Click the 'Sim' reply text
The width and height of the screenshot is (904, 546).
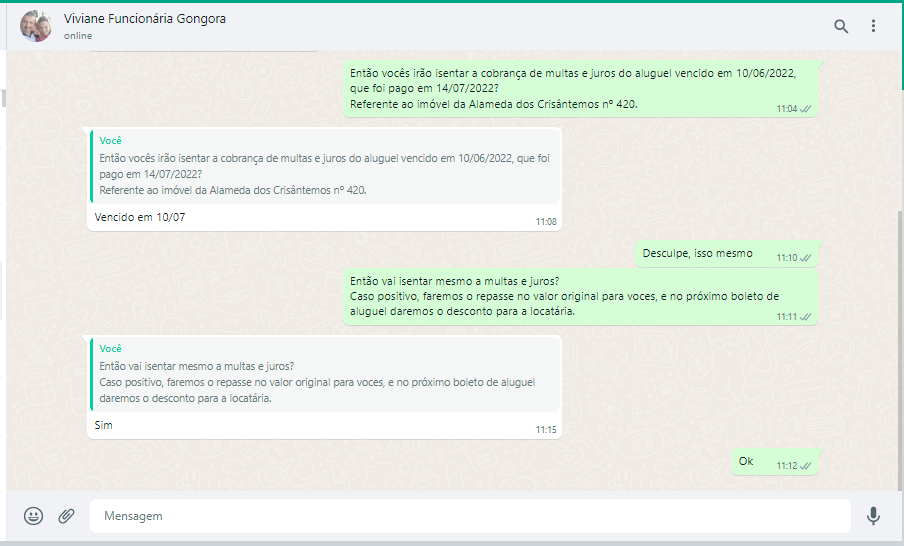click(104, 425)
